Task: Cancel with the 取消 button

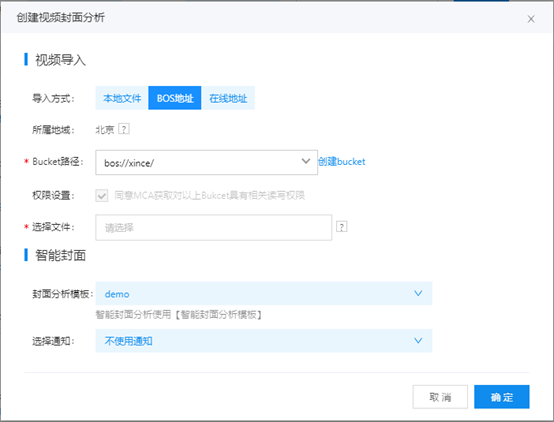Action: tap(440, 397)
